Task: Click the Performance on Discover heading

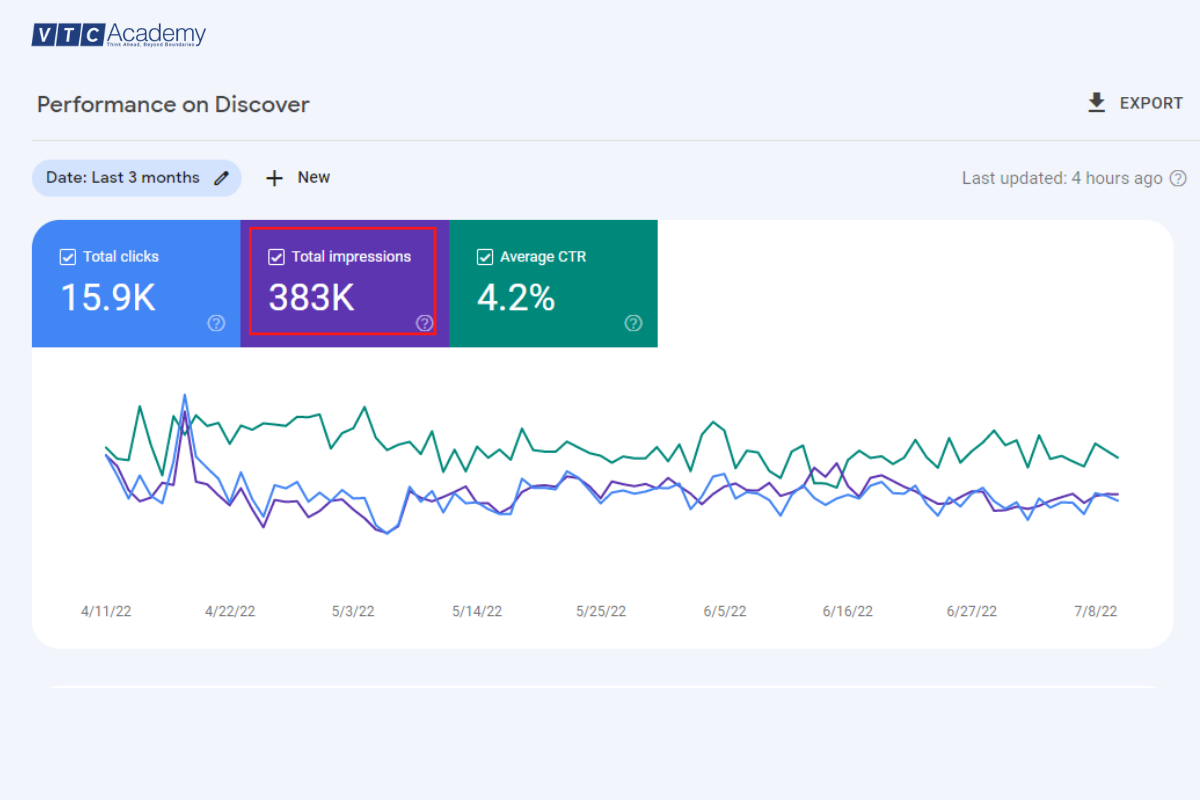Action: (x=172, y=104)
